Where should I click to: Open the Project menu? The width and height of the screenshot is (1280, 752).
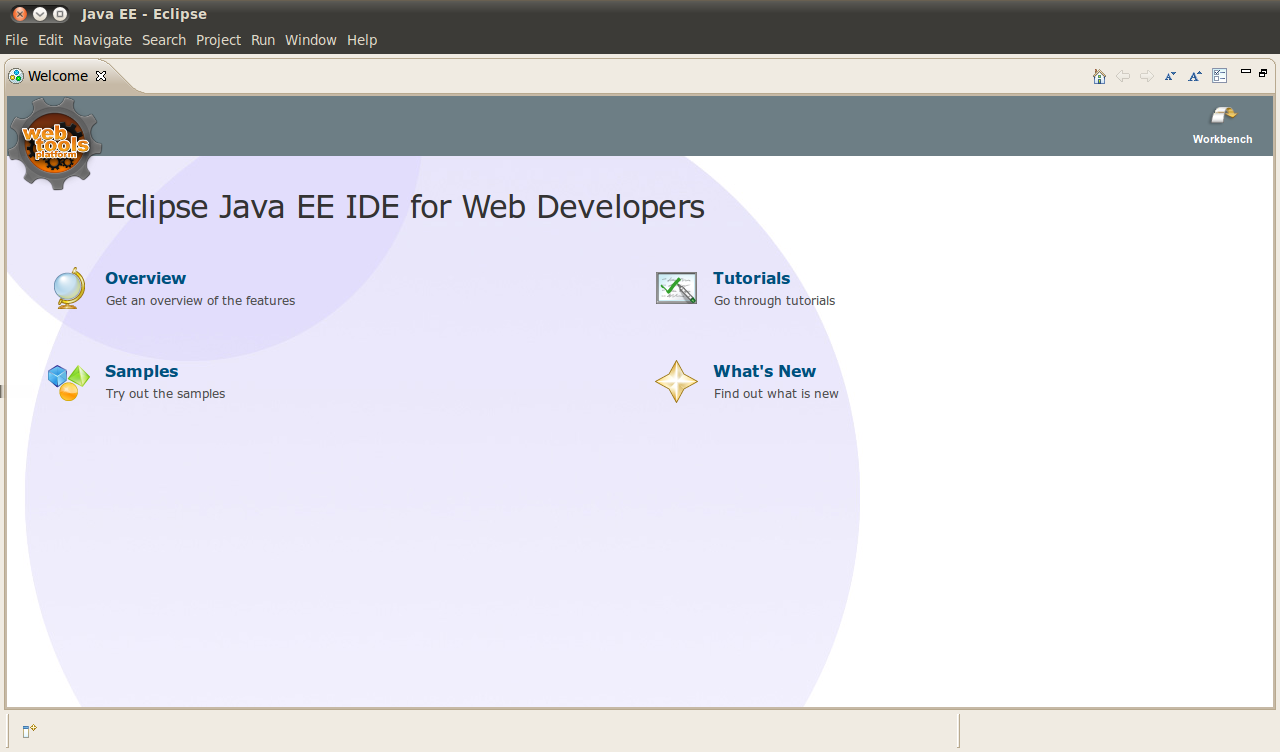[x=218, y=40]
